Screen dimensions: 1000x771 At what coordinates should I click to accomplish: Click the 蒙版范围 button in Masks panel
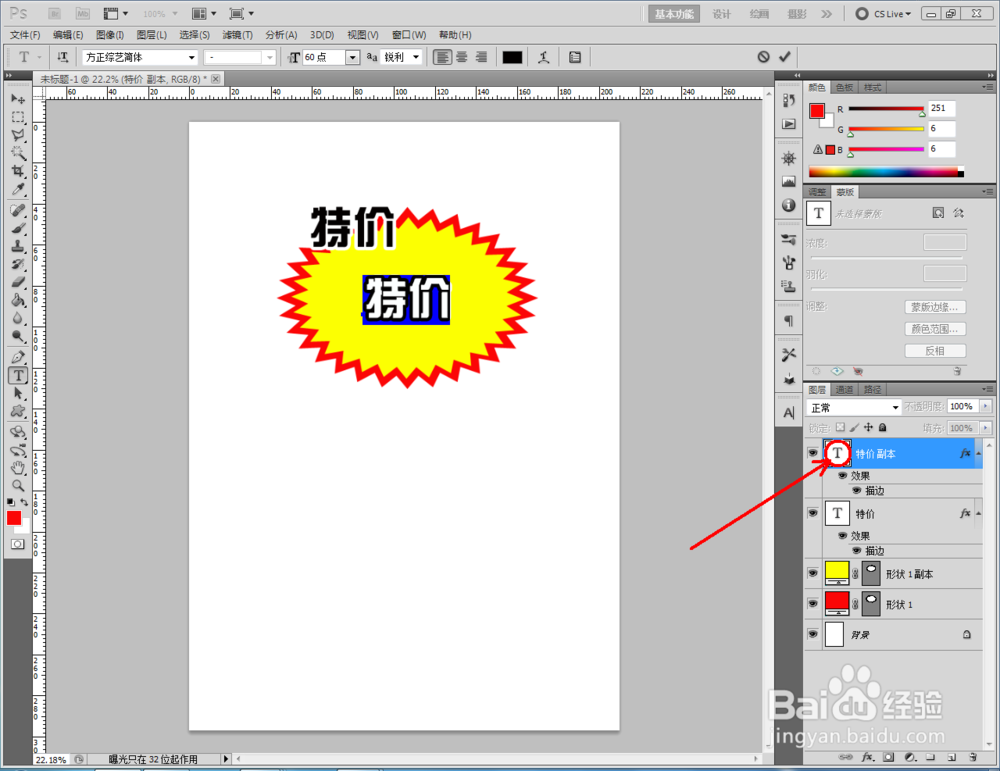(935, 306)
